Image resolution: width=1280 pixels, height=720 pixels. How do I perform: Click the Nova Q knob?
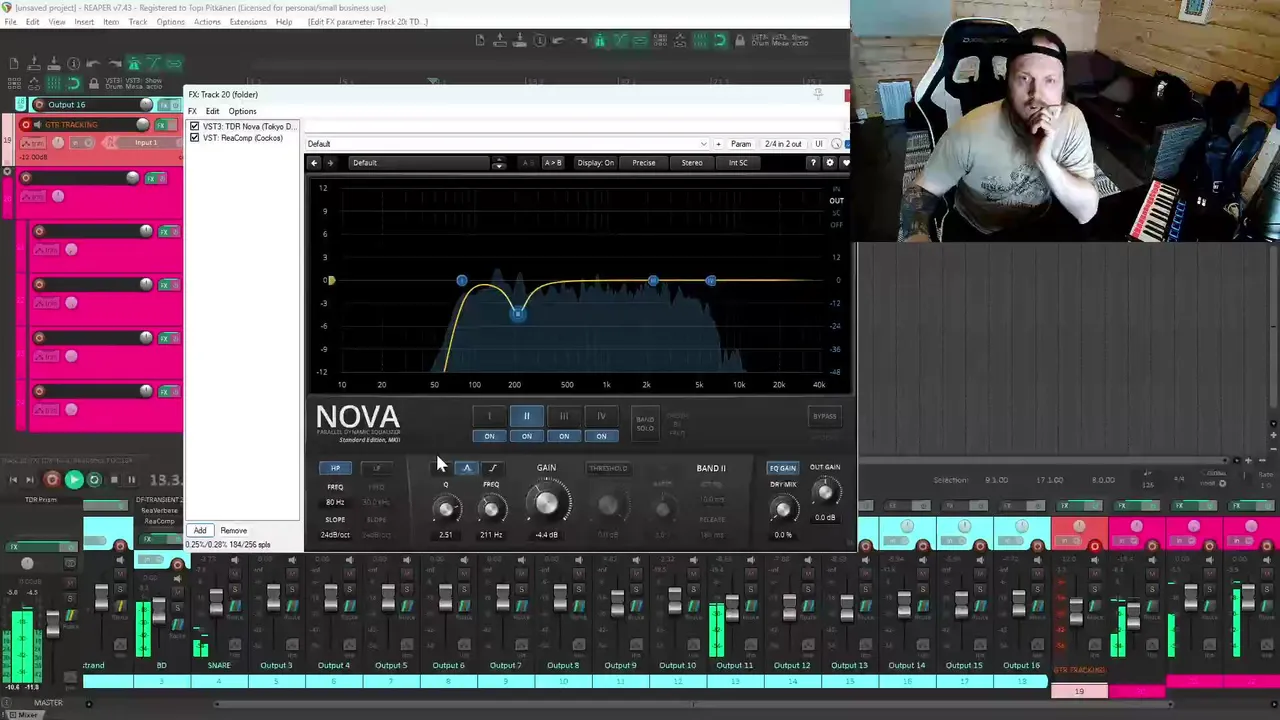point(446,510)
